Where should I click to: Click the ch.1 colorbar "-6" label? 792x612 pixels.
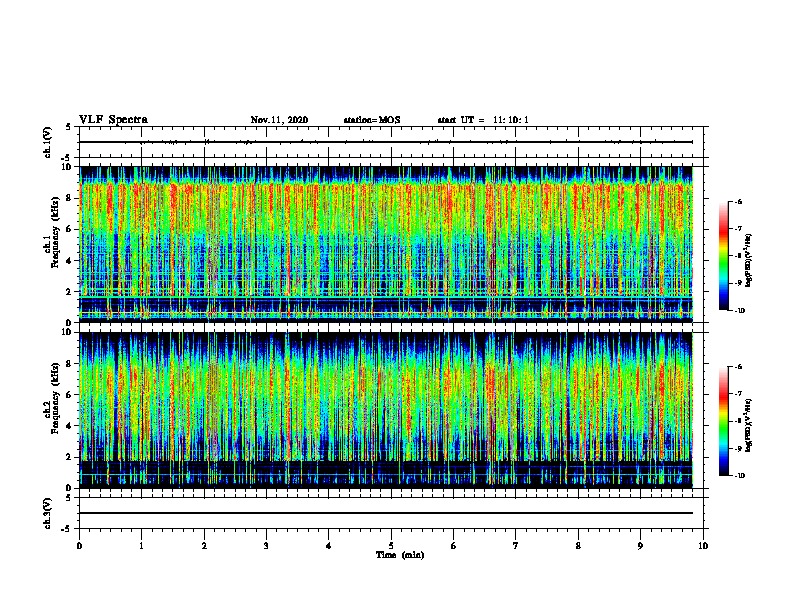point(738,202)
